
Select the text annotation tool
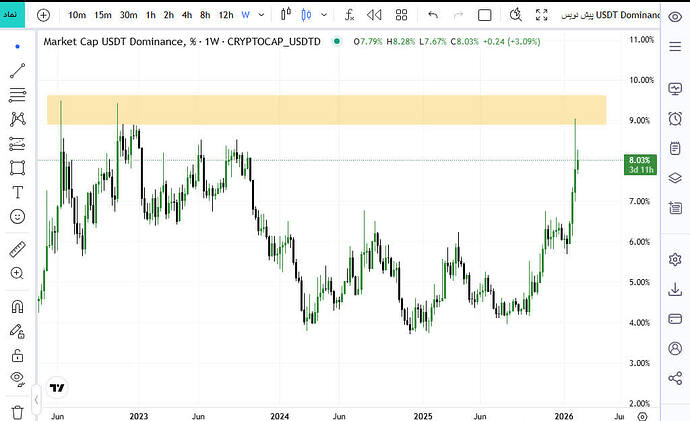pyautogui.click(x=17, y=192)
